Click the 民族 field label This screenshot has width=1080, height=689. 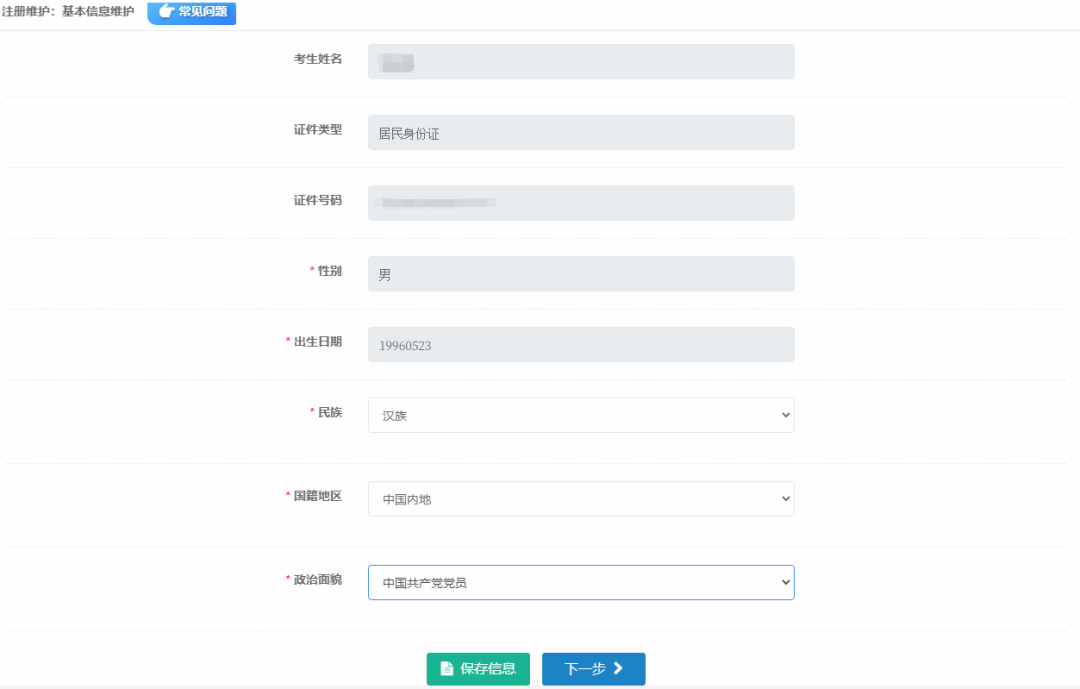point(329,412)
